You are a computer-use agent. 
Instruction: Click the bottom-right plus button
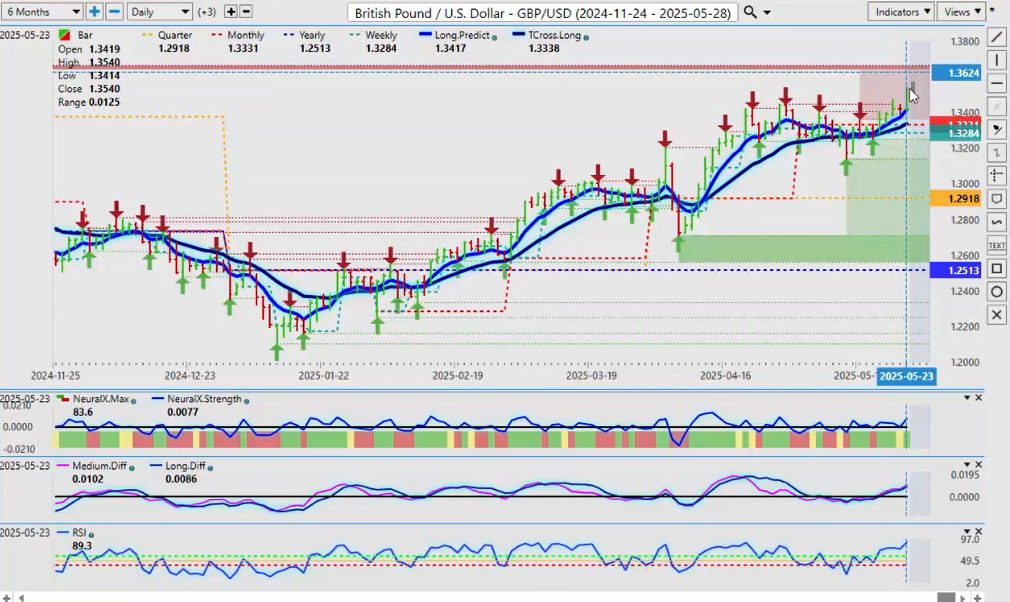(x=978, y=597)
